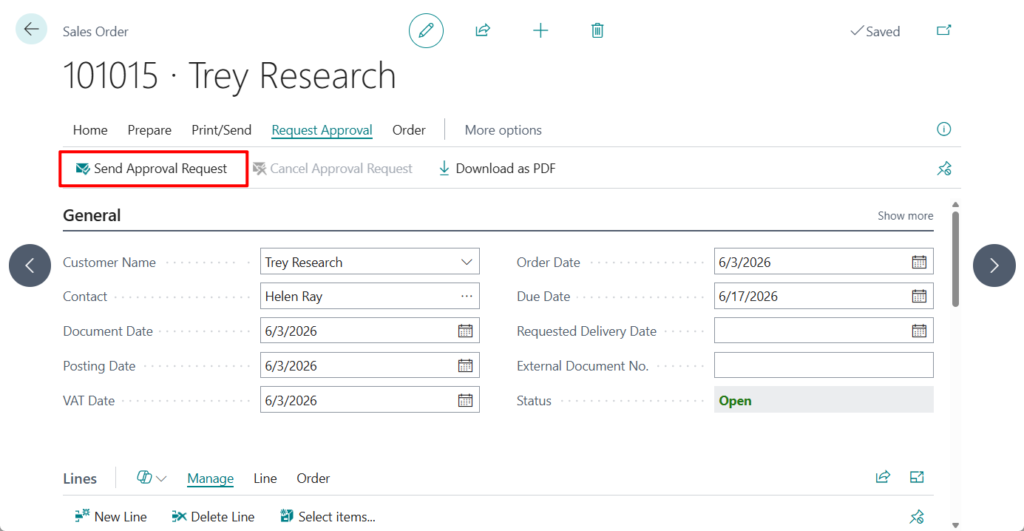Click the vertical scrollbar
The image size is (1024, 531).
coord(956,258)
